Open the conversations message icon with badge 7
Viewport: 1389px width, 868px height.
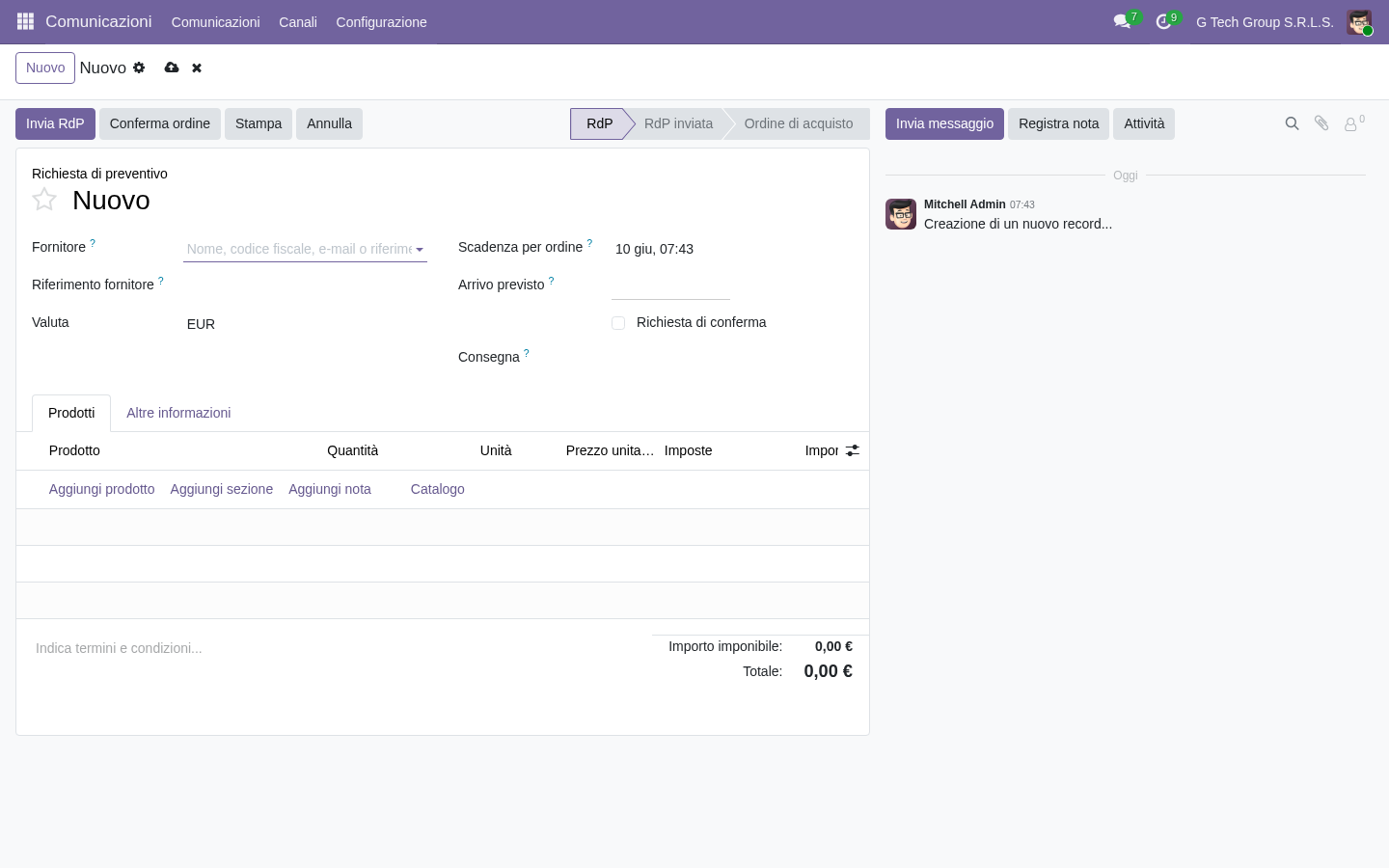tap(1122, 21)
